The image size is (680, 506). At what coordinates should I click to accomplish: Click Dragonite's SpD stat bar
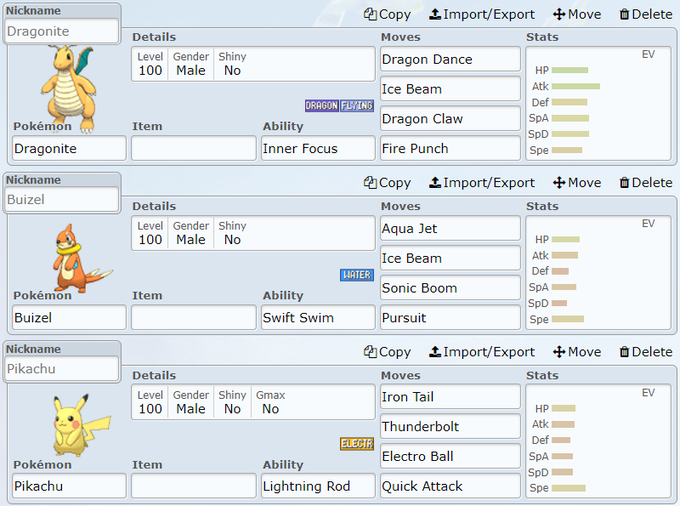[x=571, y=134]
